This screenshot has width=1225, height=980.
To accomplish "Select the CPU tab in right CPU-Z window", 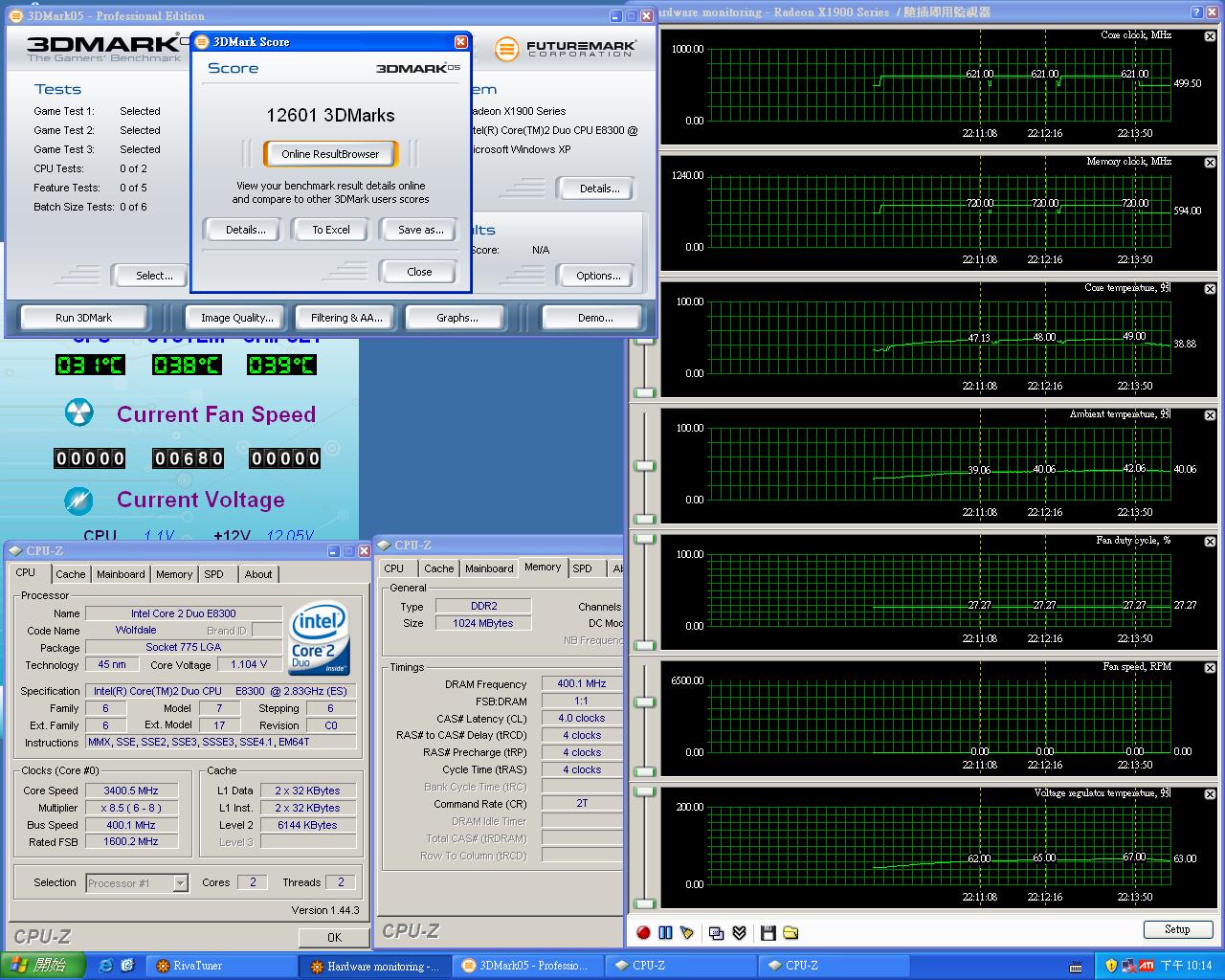I will pos(394,568).
